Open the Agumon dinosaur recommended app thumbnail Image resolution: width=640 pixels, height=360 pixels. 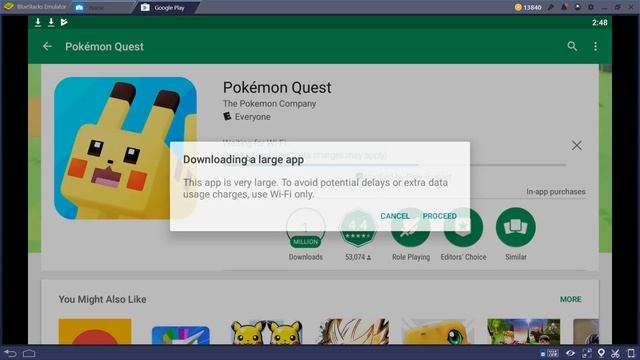438,331
